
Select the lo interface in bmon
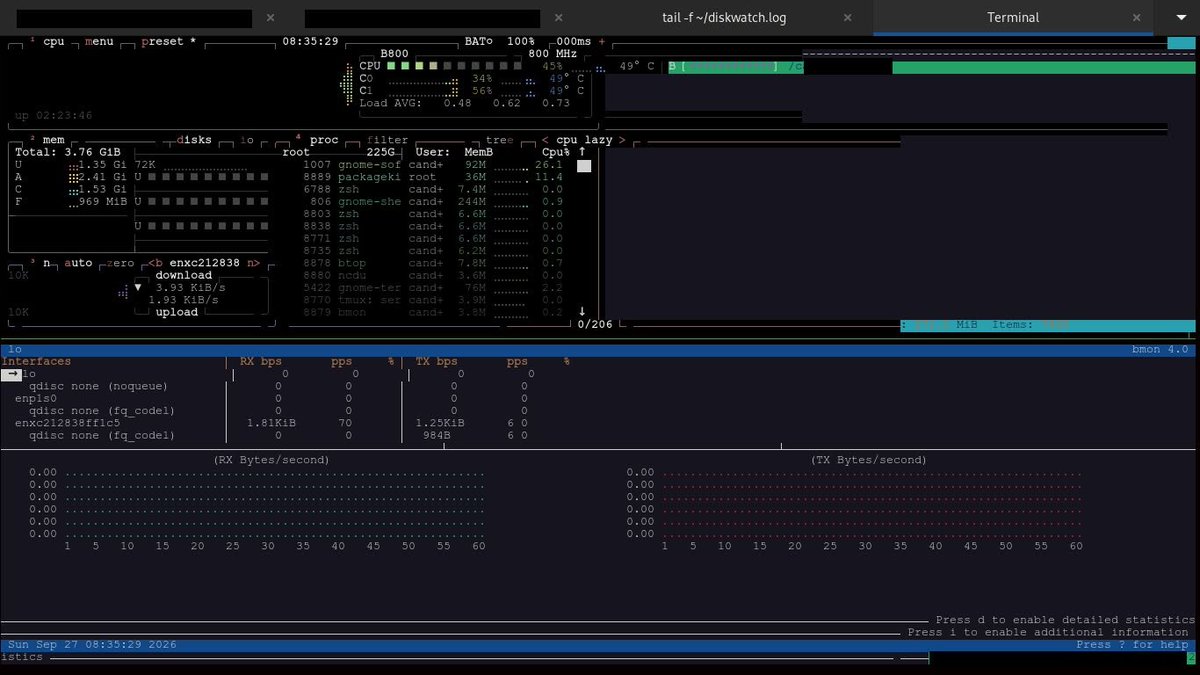[x=29, y=374]
